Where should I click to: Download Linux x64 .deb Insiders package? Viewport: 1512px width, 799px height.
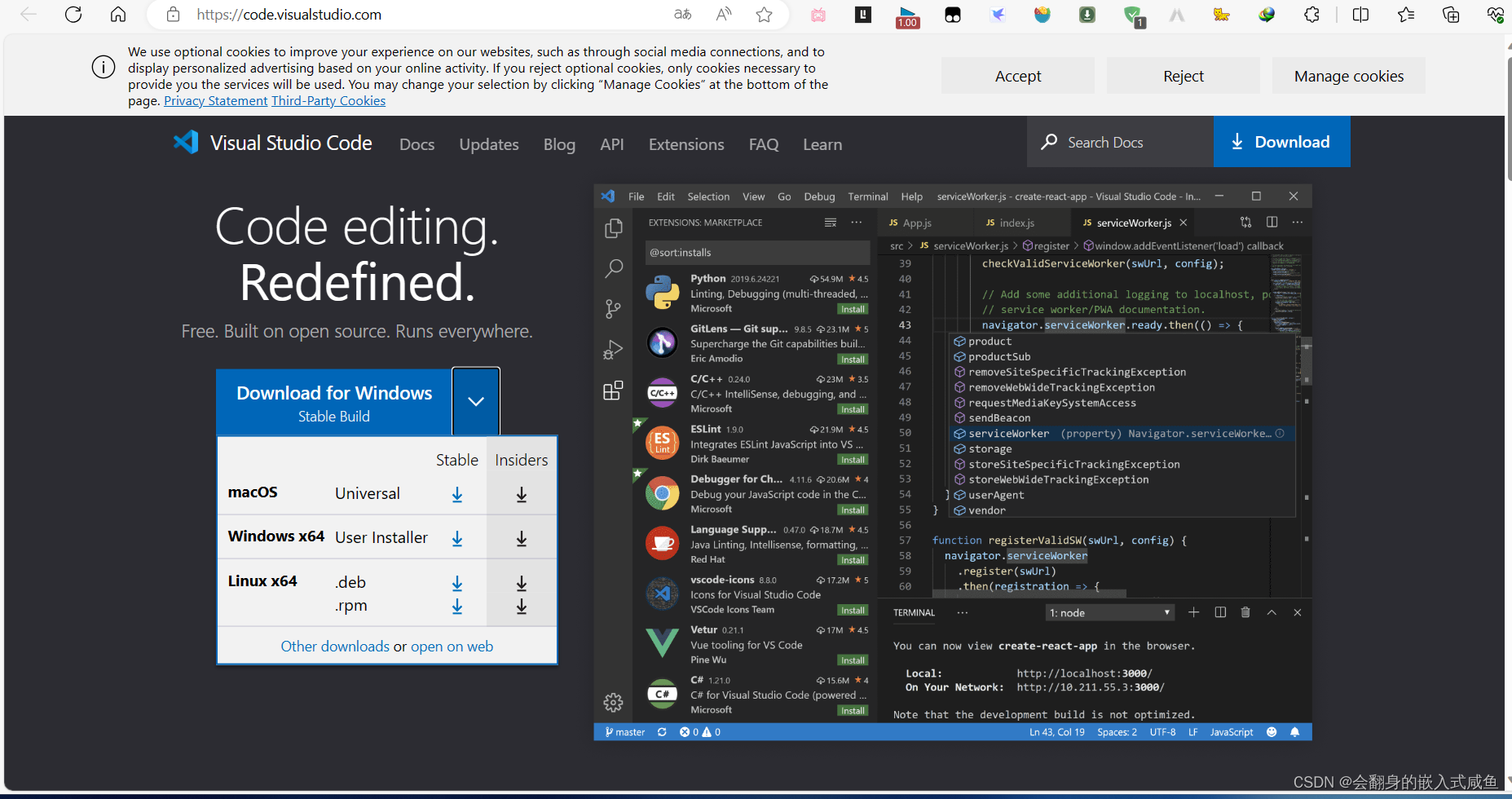pos(522,583)
